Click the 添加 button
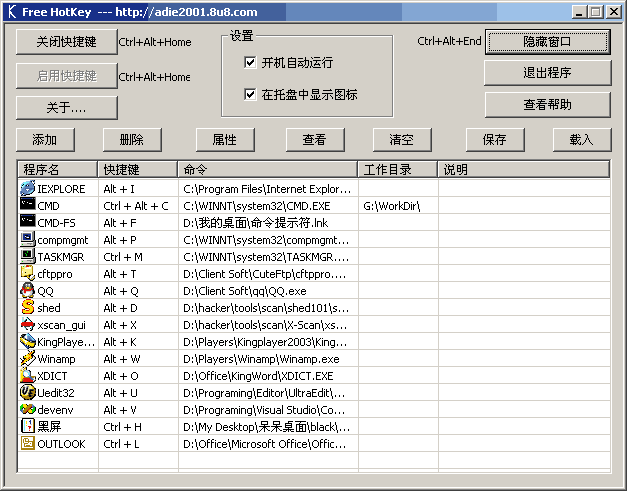Image resolution: width=627 pixels, height=491 pixels. (x=45, y=140)
